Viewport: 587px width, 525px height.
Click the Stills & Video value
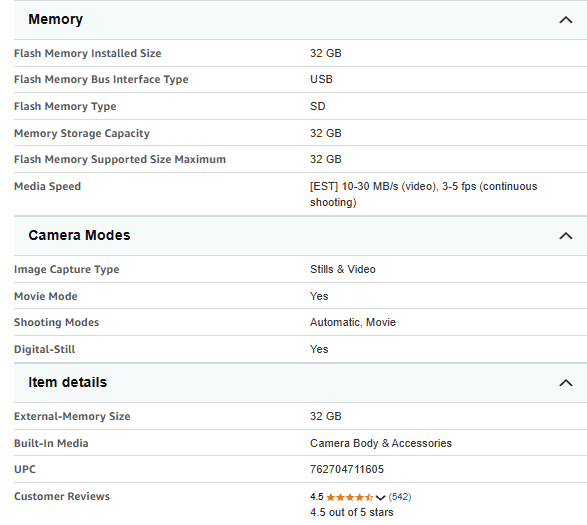coord(343,269)
